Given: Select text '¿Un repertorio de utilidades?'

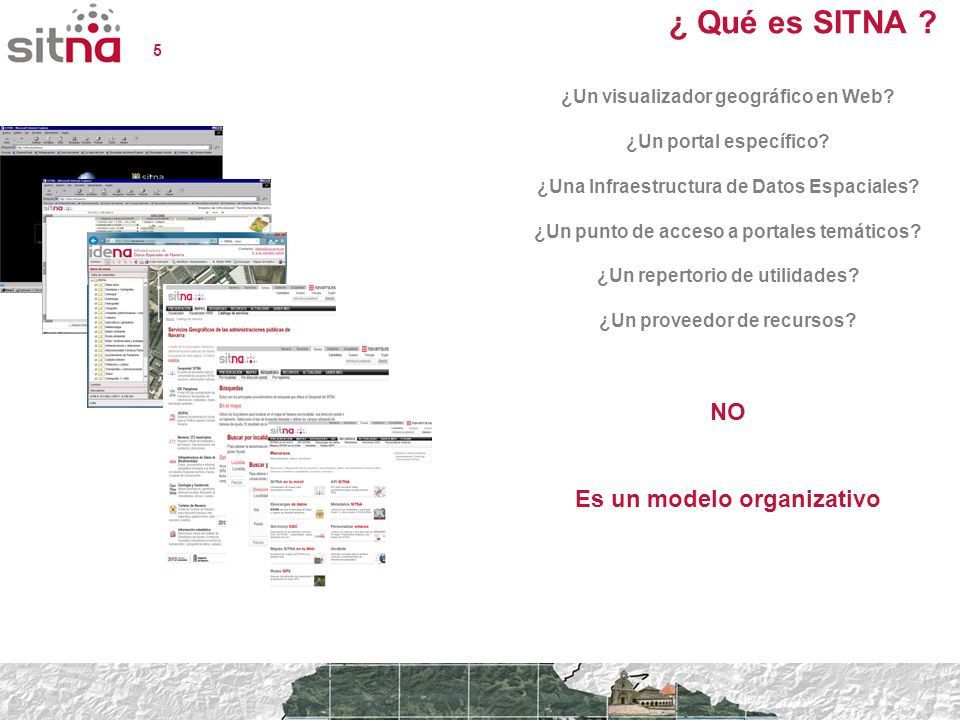Looking at the screenshot, I should point(728,276).
